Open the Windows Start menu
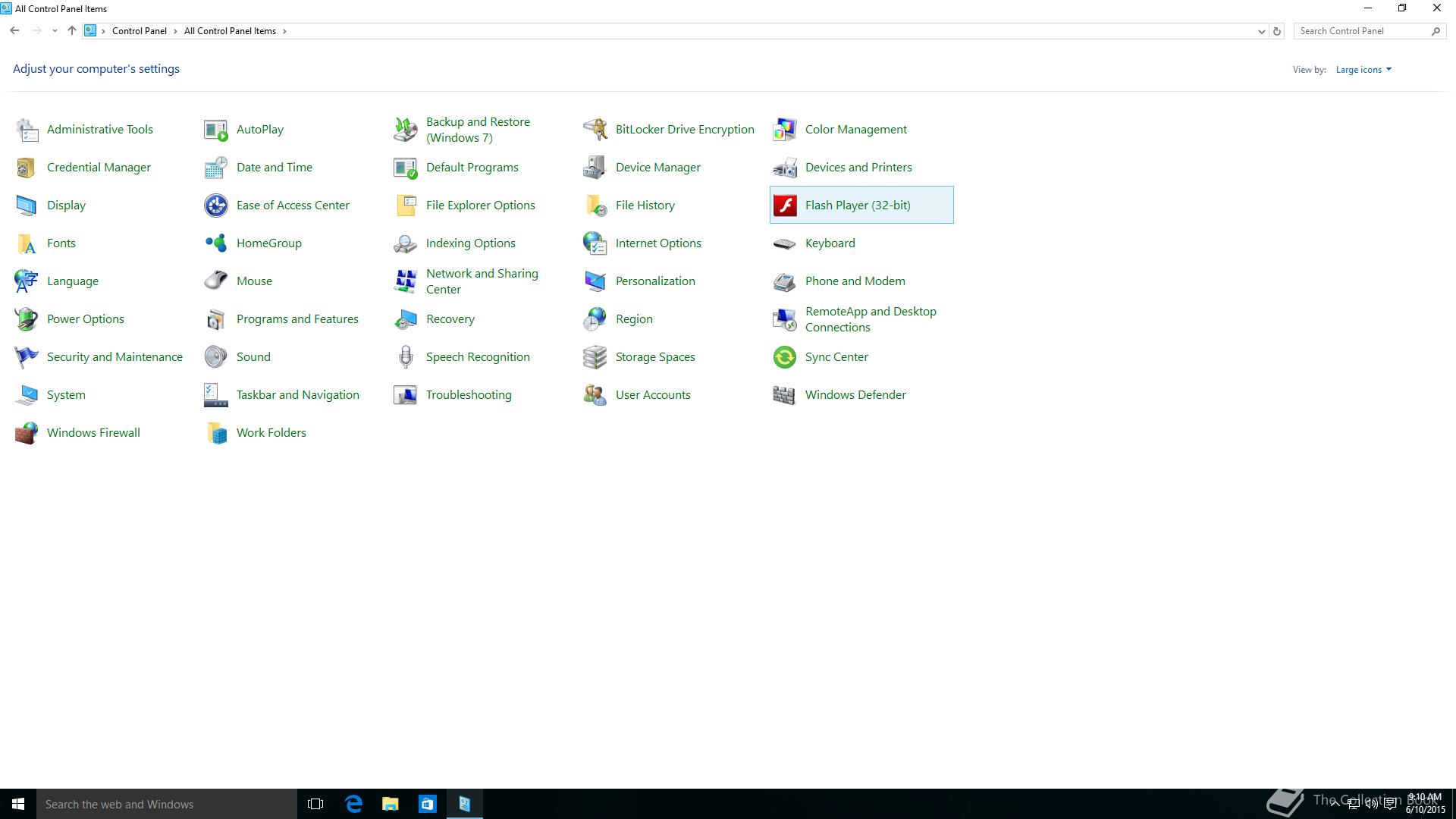The image size is (1456, 819). click(18, 804)
